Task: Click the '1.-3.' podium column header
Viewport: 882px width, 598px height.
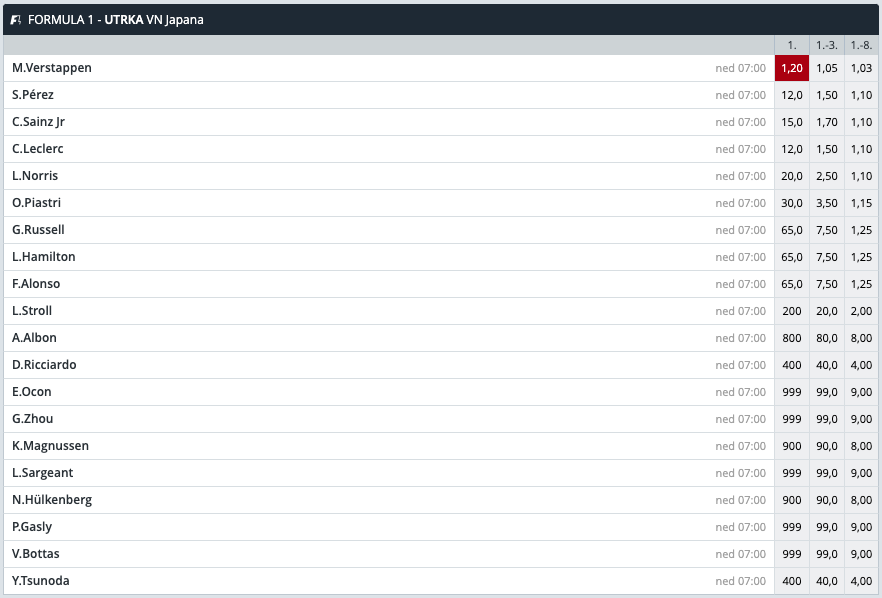Action: [x=827, y=45]
